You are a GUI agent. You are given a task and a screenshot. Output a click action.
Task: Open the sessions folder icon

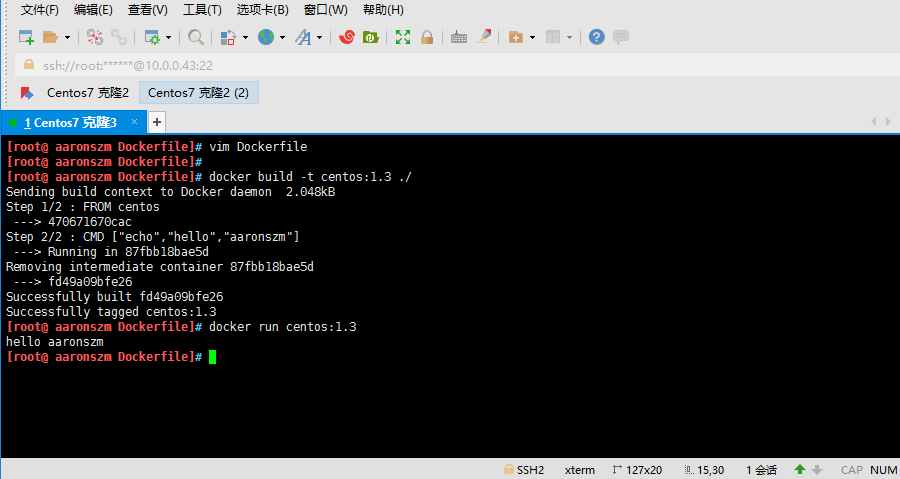pyautogui.click(x=51, y=37)
